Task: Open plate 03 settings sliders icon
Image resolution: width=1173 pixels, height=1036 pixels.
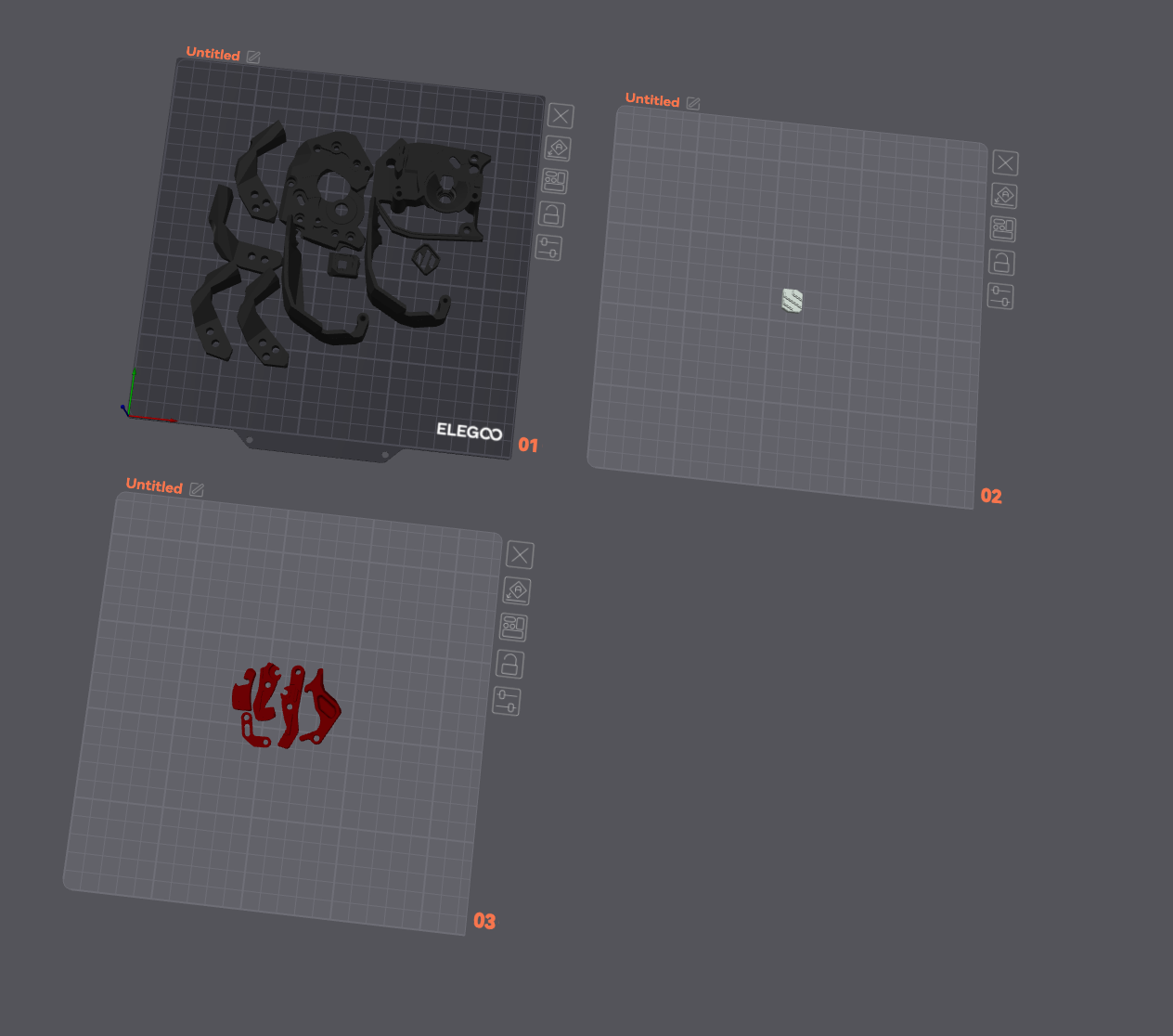Action: (507, 701)
